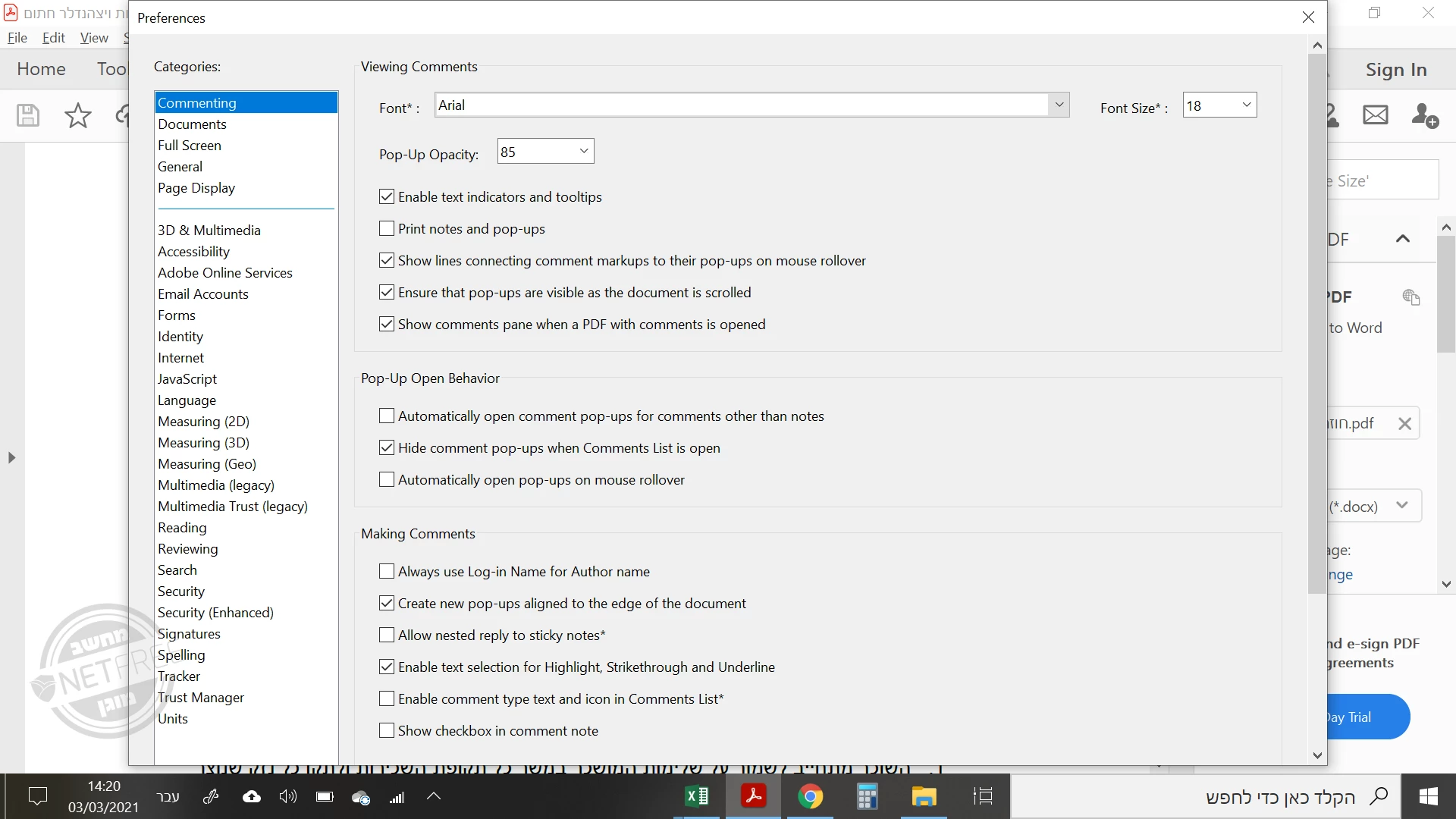The image size is (1456, 819).
Task: Click Chrome icon in taskbar
Action: 810,796
